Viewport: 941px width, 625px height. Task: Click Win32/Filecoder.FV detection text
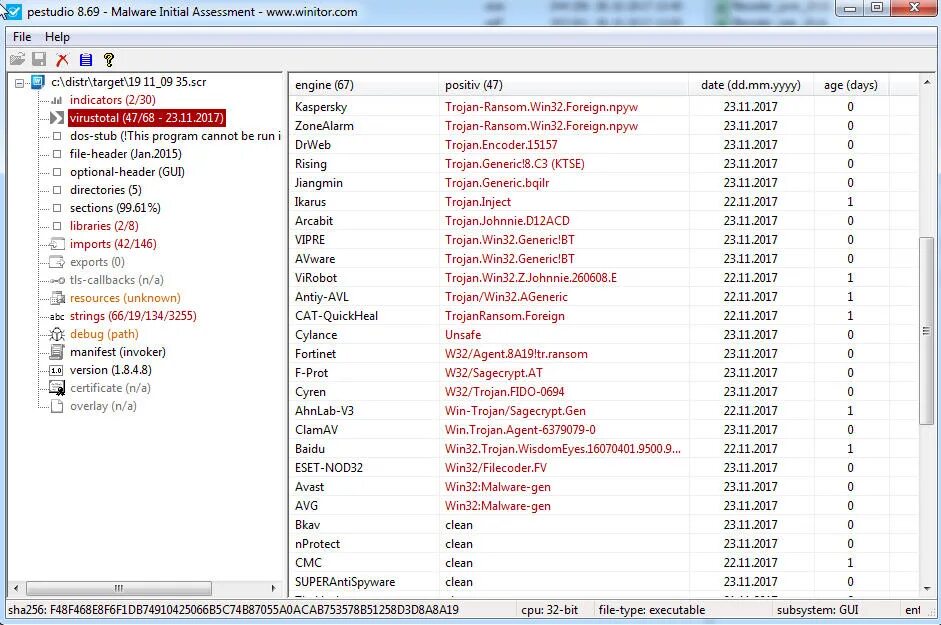[496, 468]
